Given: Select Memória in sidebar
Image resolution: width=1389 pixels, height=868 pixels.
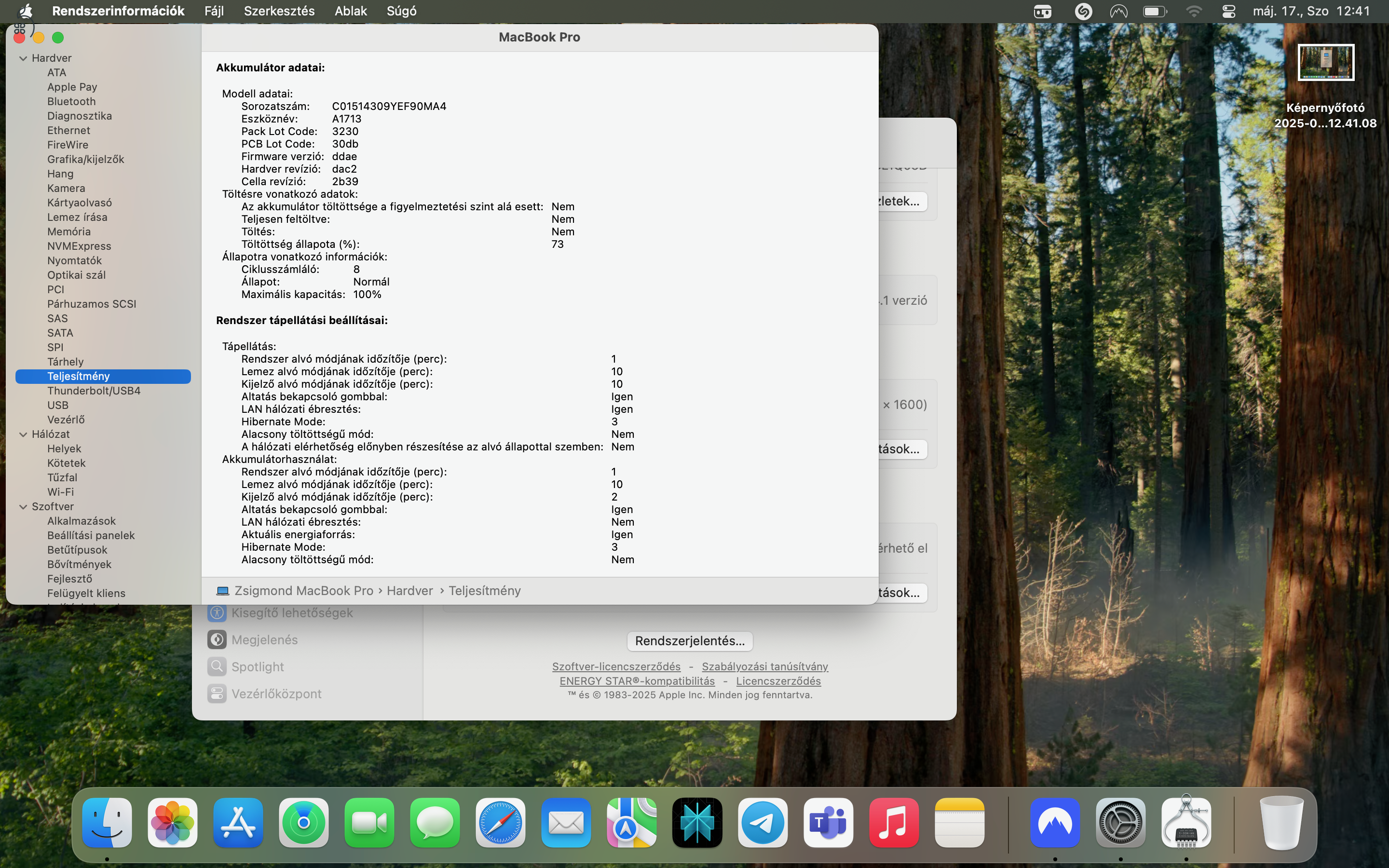Looking at the screenshot, I should coord(69,232).
